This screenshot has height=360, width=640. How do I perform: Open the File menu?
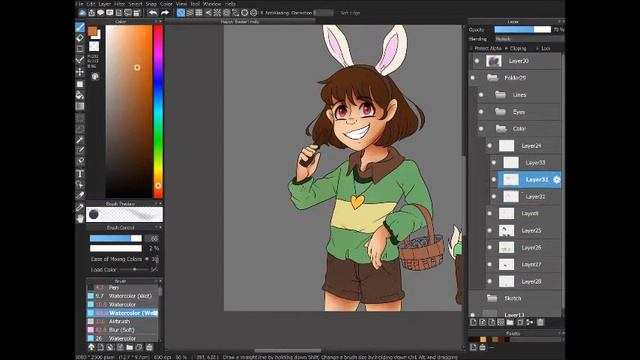[x=80, y=4]
